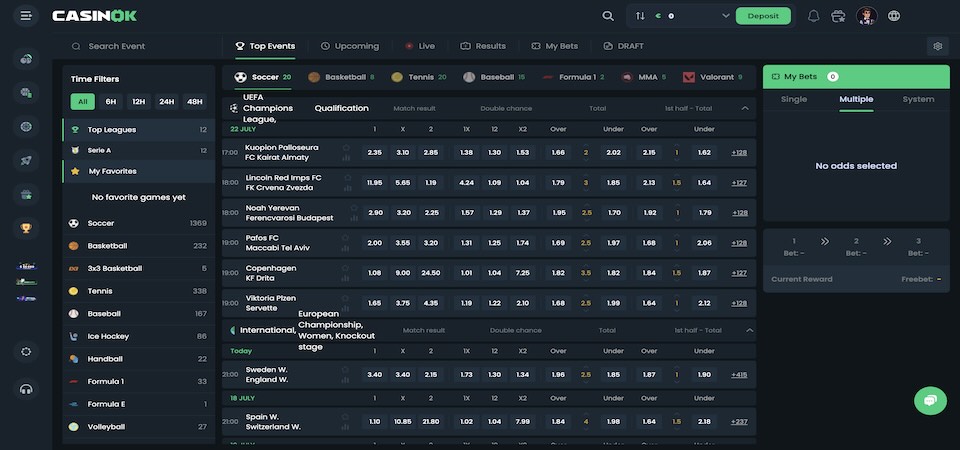Click the My Bets green header
This screenshot has width=960, height=450.
pyautogui.click(x=856, y=77)
